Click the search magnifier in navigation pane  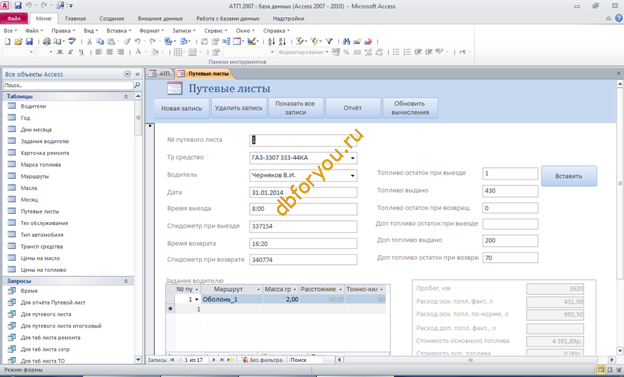pyautogui.click(x=137, y=85)
